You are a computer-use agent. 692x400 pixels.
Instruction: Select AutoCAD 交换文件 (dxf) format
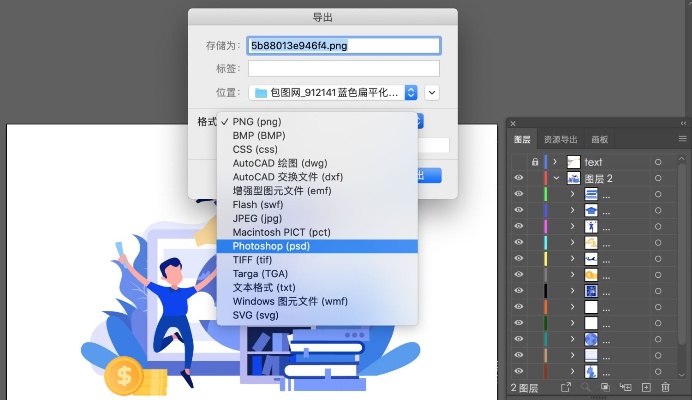[317, 177]
